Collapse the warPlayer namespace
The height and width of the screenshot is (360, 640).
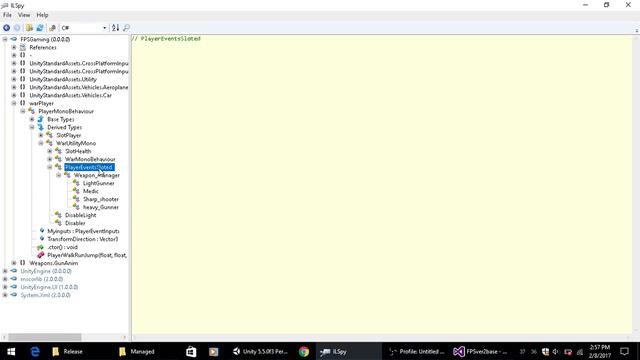coord(14,103)
